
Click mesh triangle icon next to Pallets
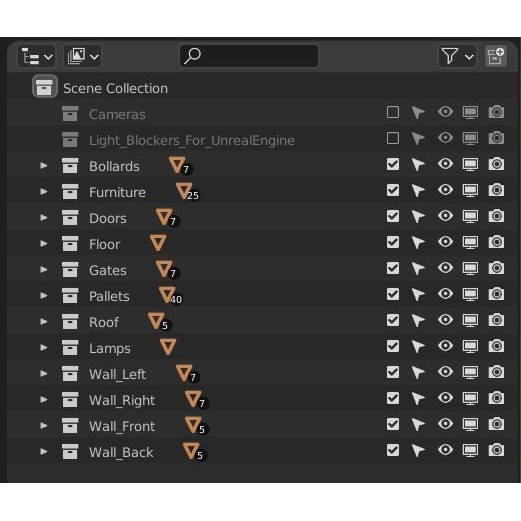pyautogui.click(x=167, y=295)
